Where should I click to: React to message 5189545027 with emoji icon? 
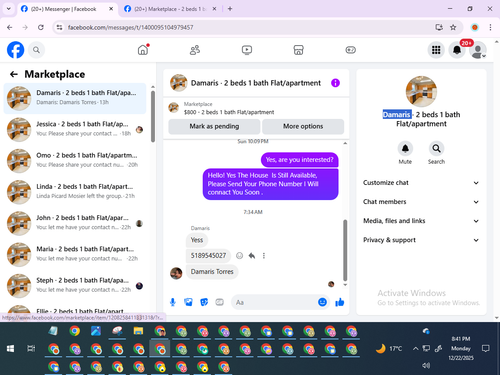[239, 256]
